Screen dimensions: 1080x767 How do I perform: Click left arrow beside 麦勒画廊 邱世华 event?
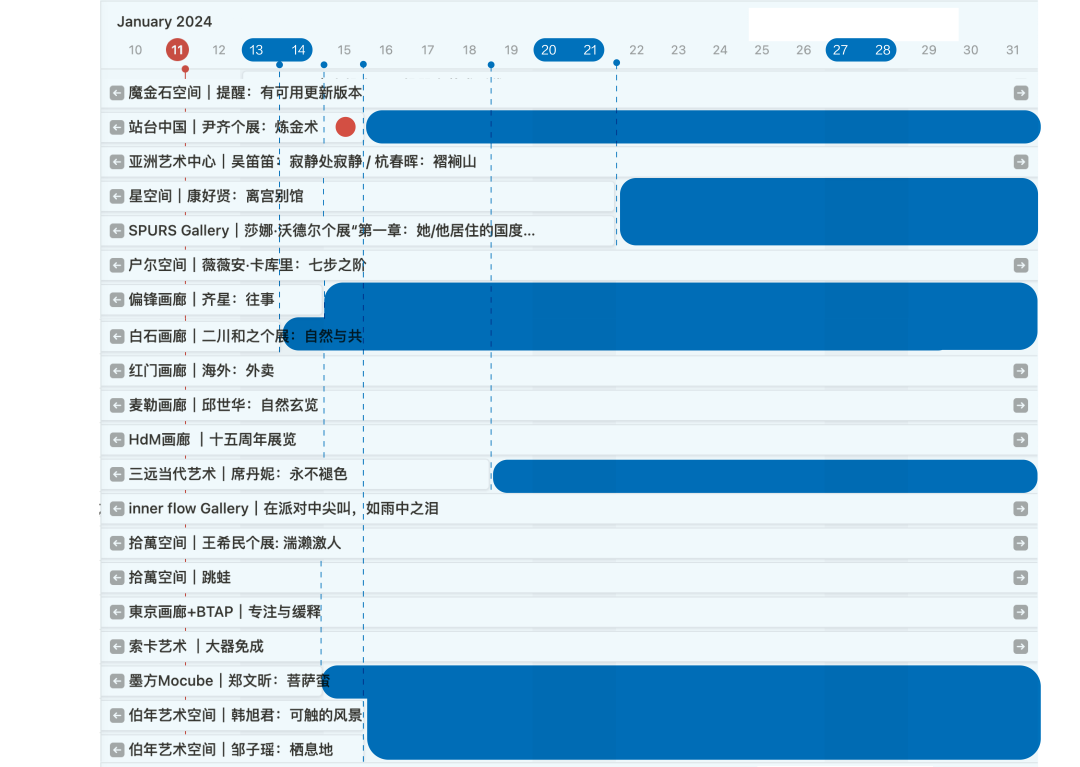coord(117,405)
